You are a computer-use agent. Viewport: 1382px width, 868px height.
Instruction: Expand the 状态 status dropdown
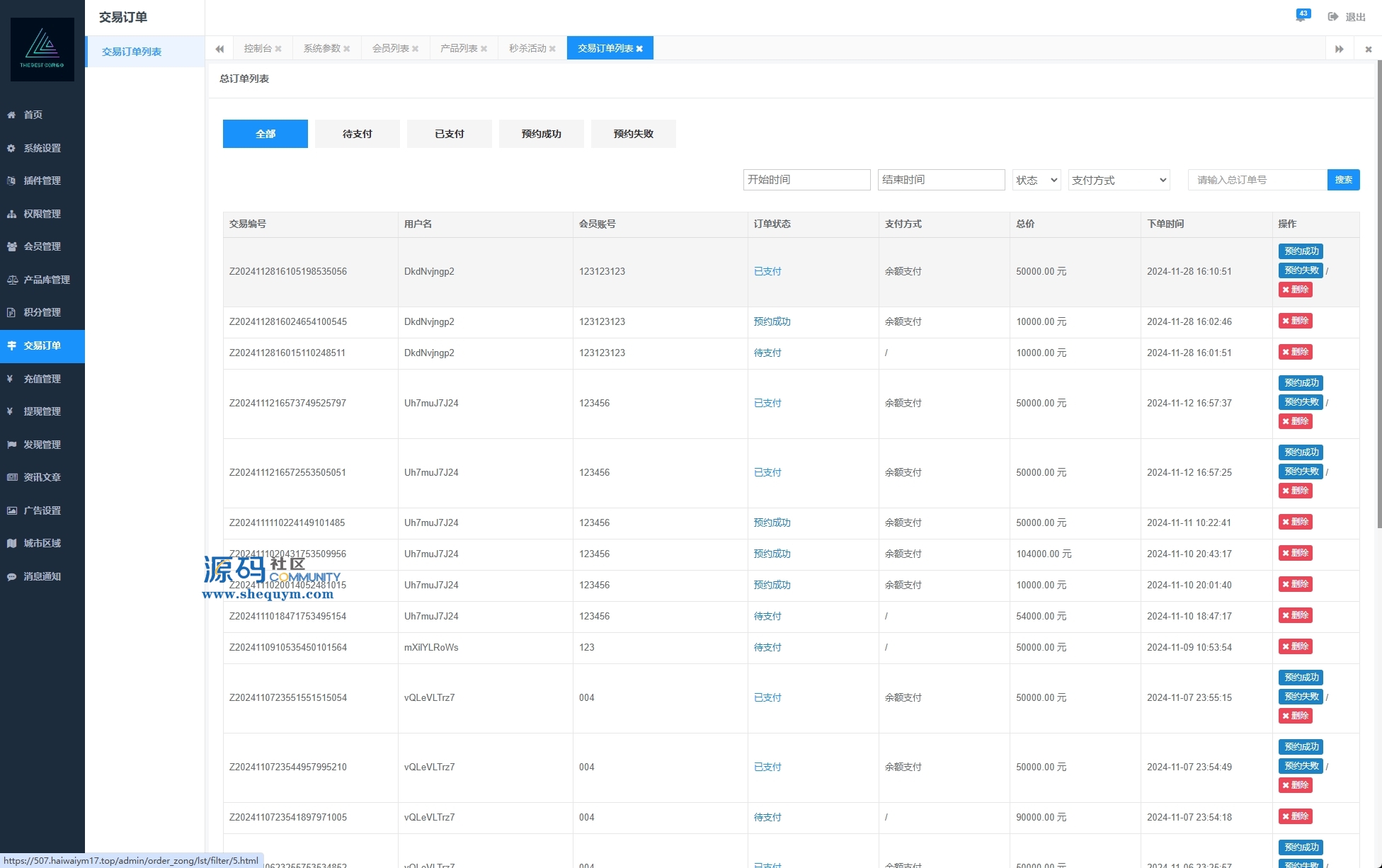[x=1036, y=180]
